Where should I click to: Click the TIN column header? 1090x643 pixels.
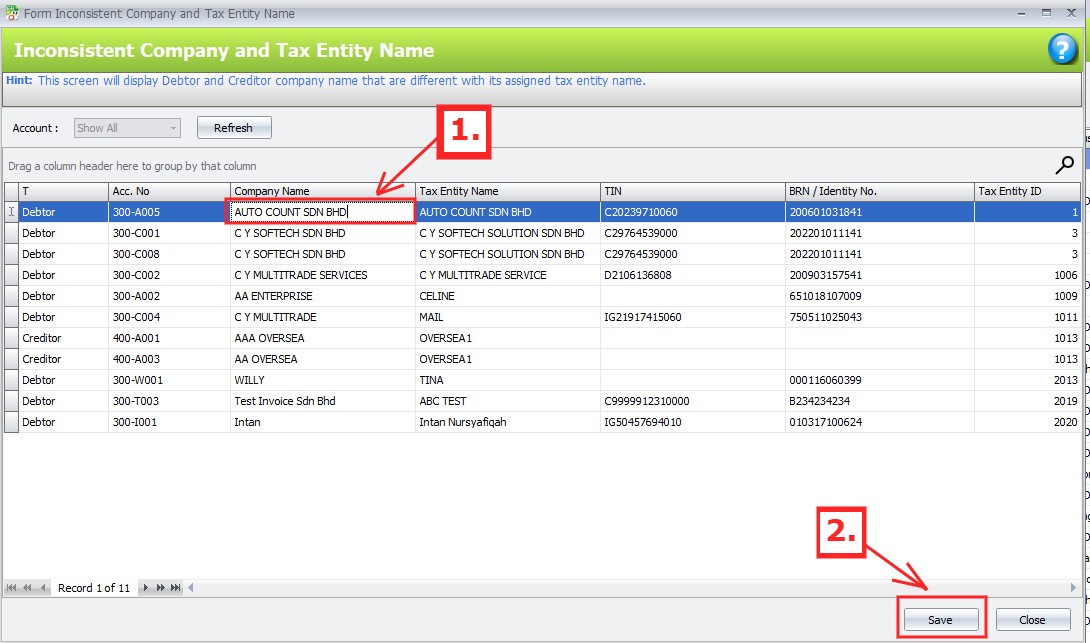(x=691, y=191)
